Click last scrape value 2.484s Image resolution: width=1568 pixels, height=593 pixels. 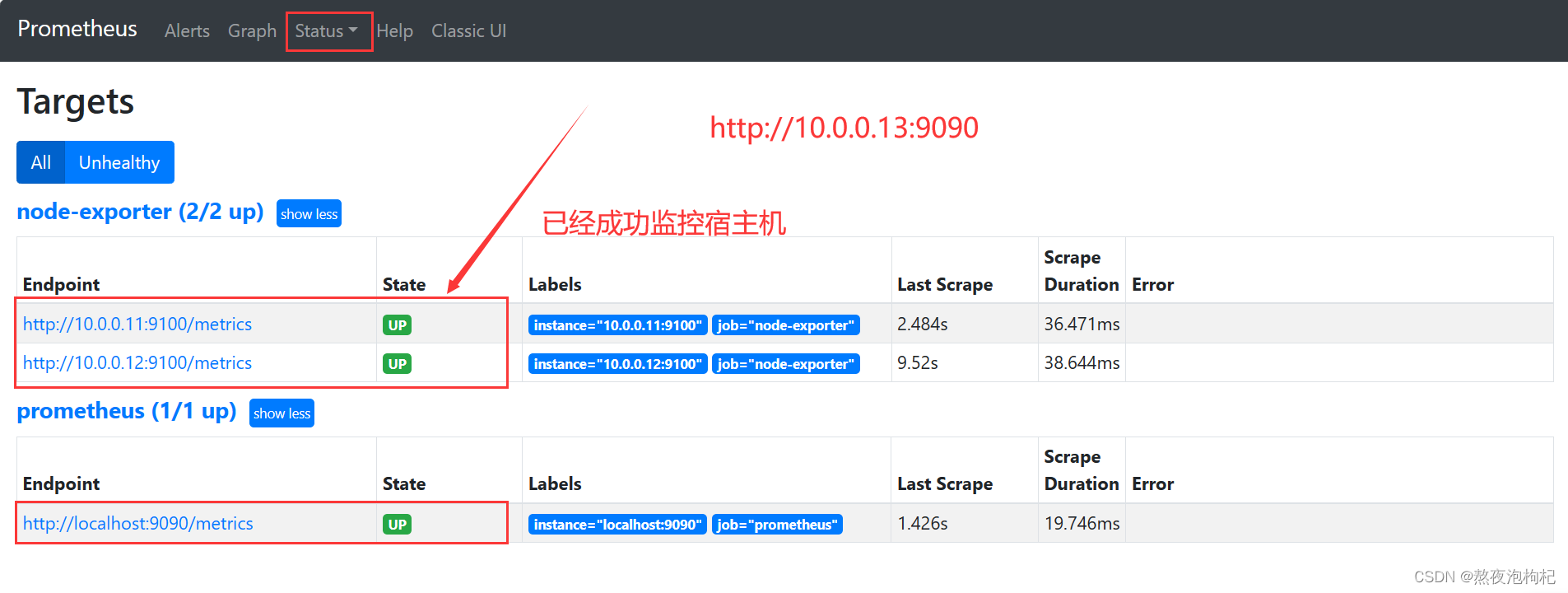coord(923,325)
